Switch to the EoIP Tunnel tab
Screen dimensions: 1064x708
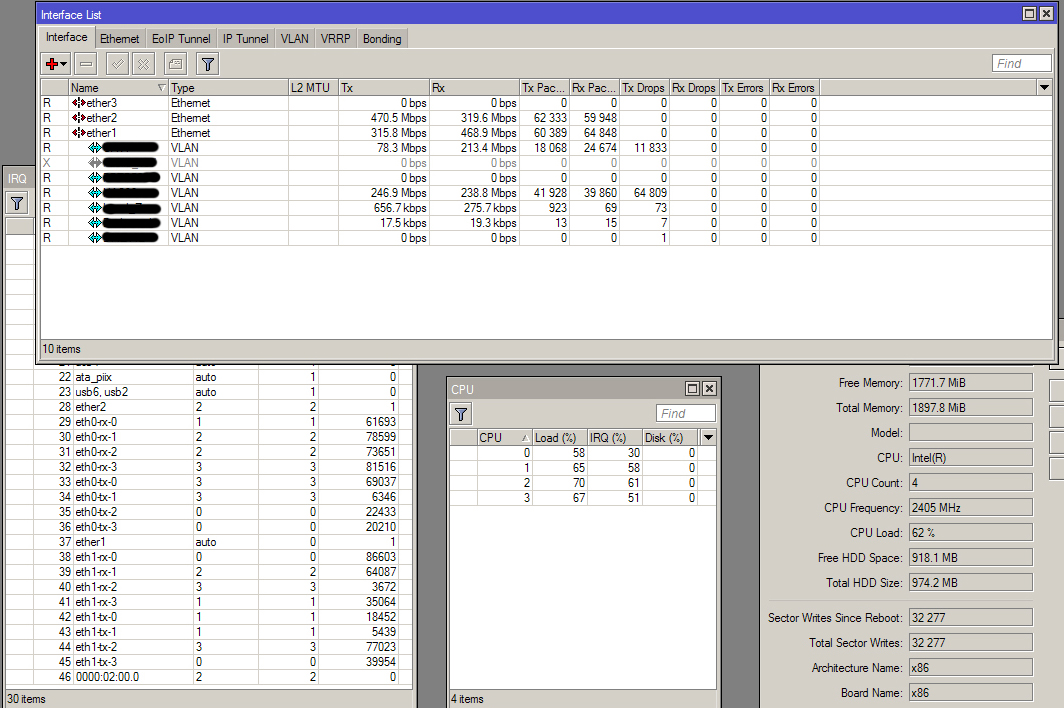(x=181, y=39)
